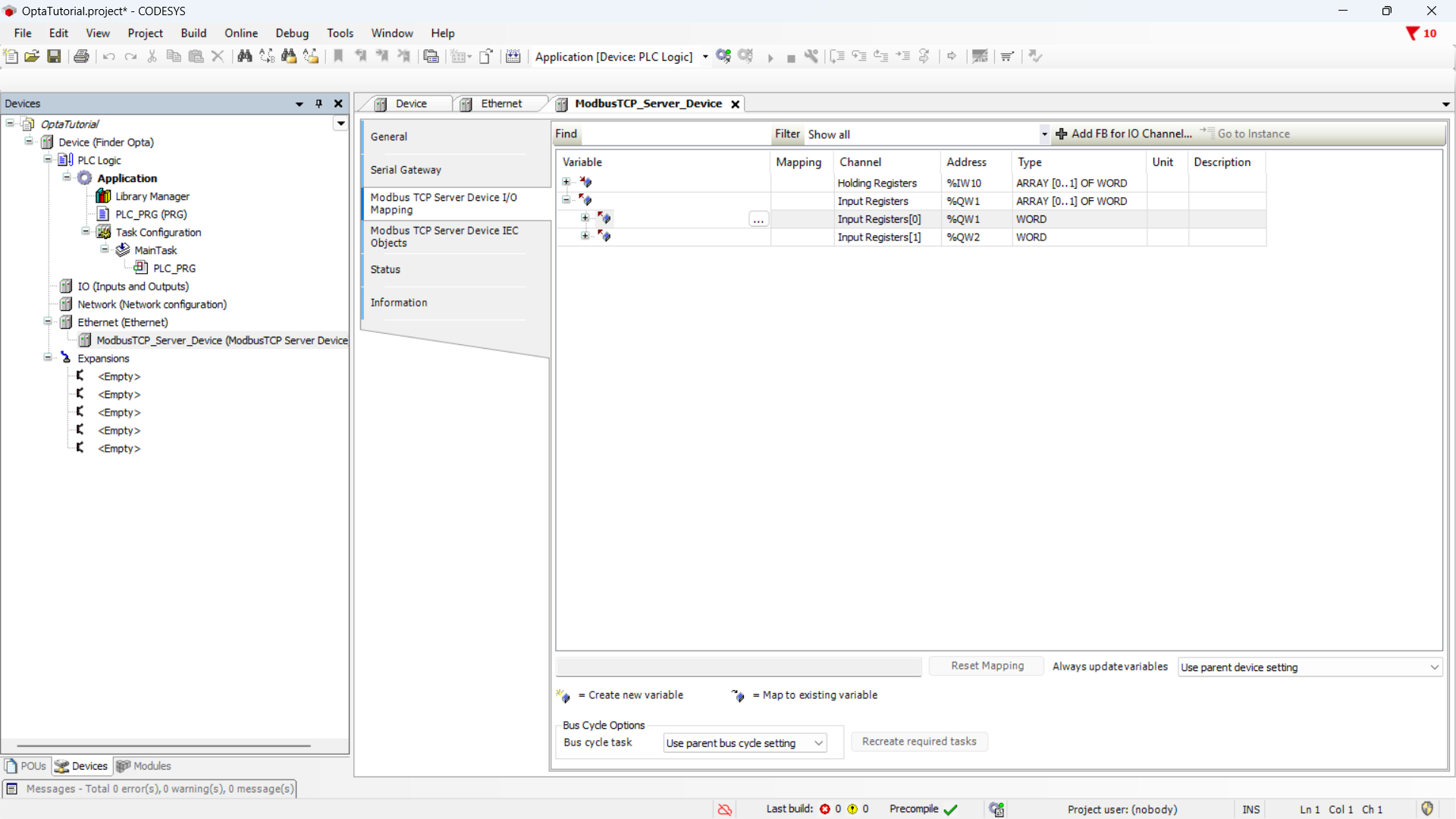
Task: Open the Online menu
Action: 240,33
